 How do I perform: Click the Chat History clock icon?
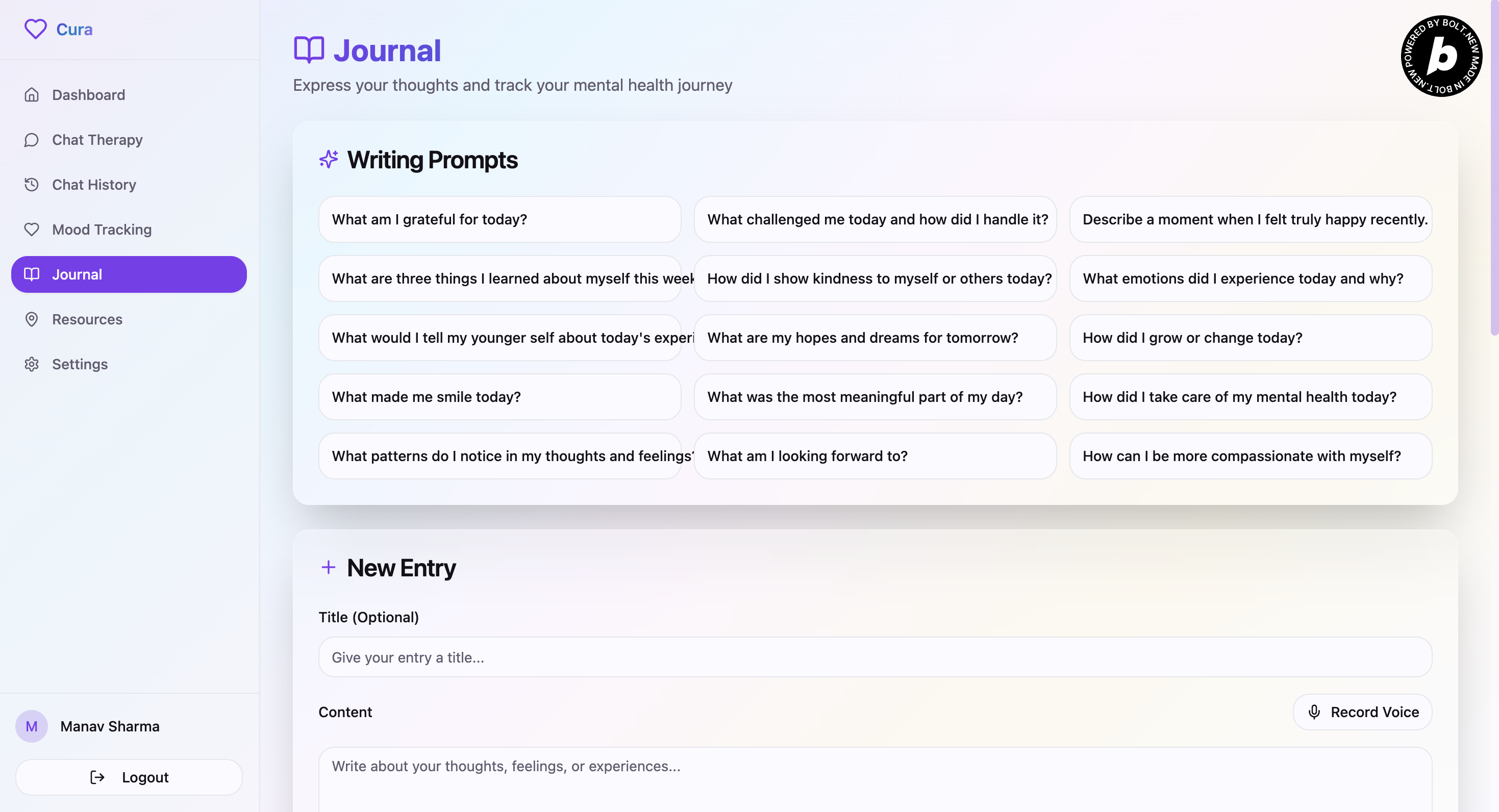(32, 185)
